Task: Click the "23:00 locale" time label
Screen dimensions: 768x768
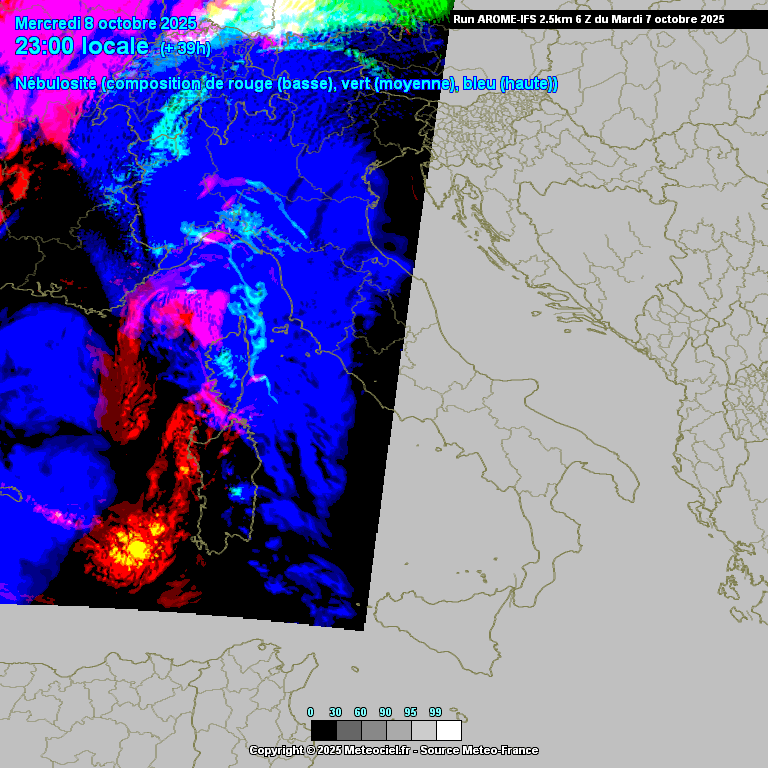Action: point(82,46)
